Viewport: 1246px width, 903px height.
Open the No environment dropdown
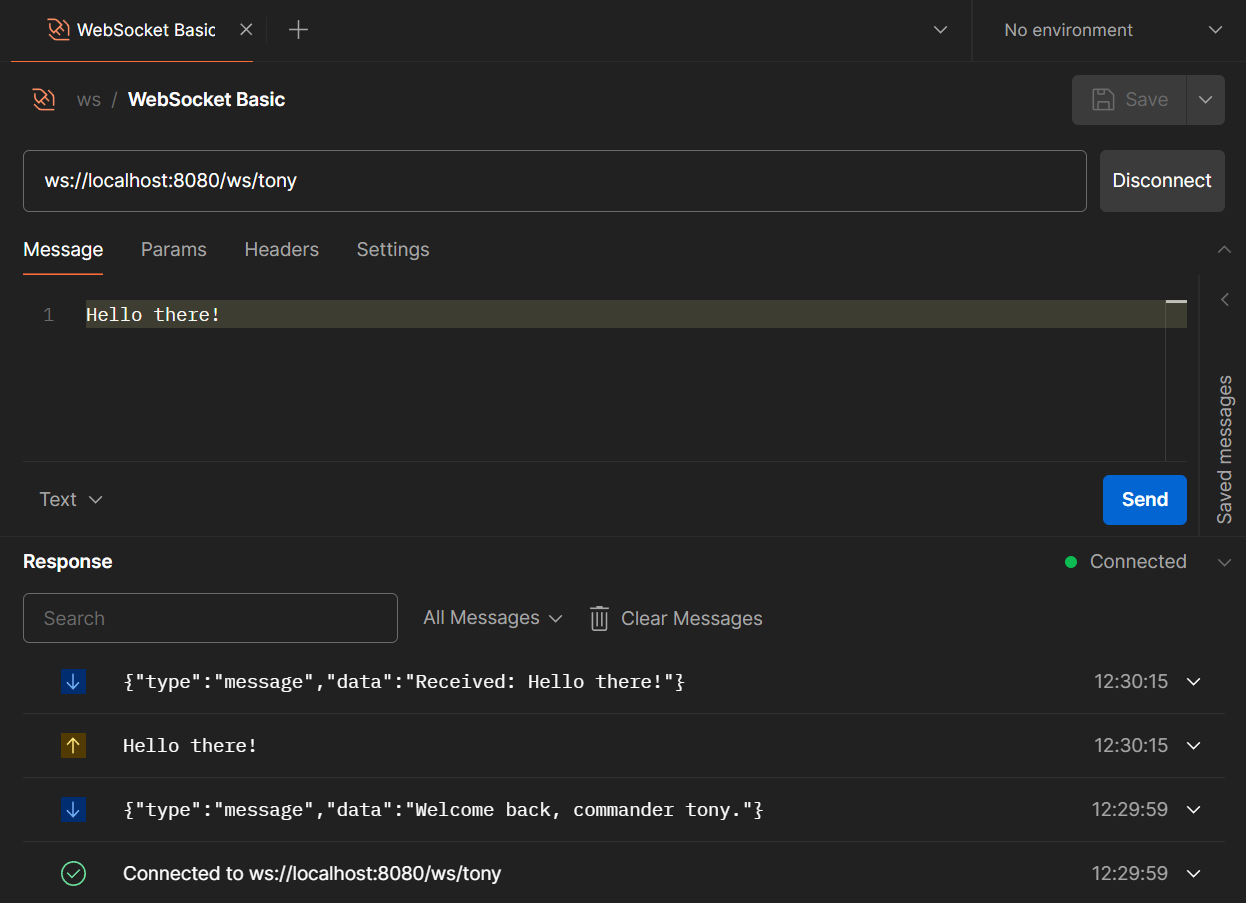[1112, 30]
